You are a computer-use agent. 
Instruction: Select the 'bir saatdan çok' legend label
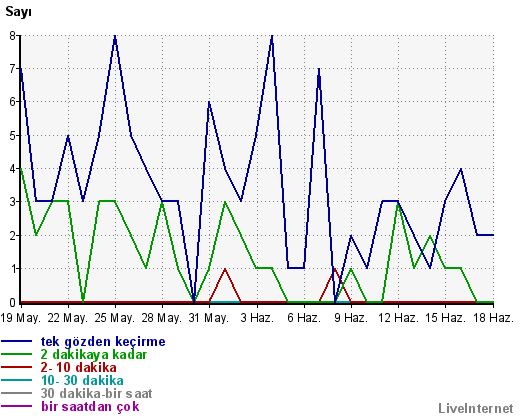click(x=90, y=407)
